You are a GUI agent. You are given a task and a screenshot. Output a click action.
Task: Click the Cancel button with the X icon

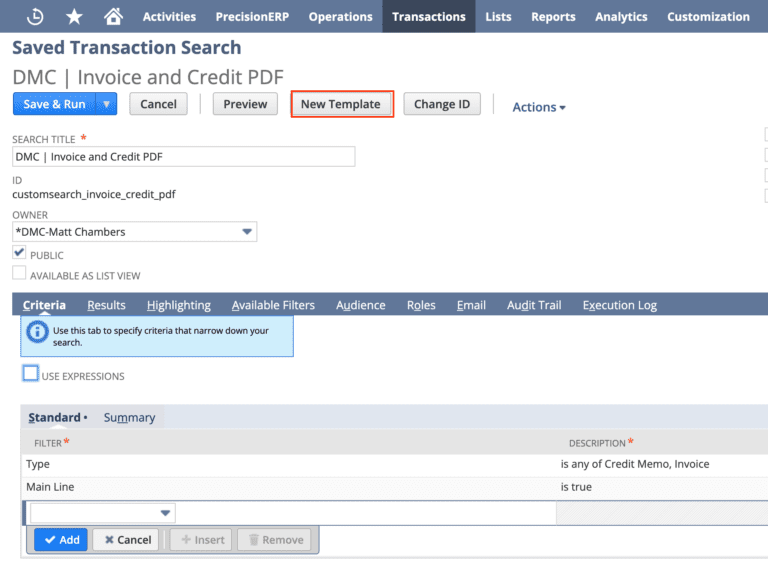[126, 540]
